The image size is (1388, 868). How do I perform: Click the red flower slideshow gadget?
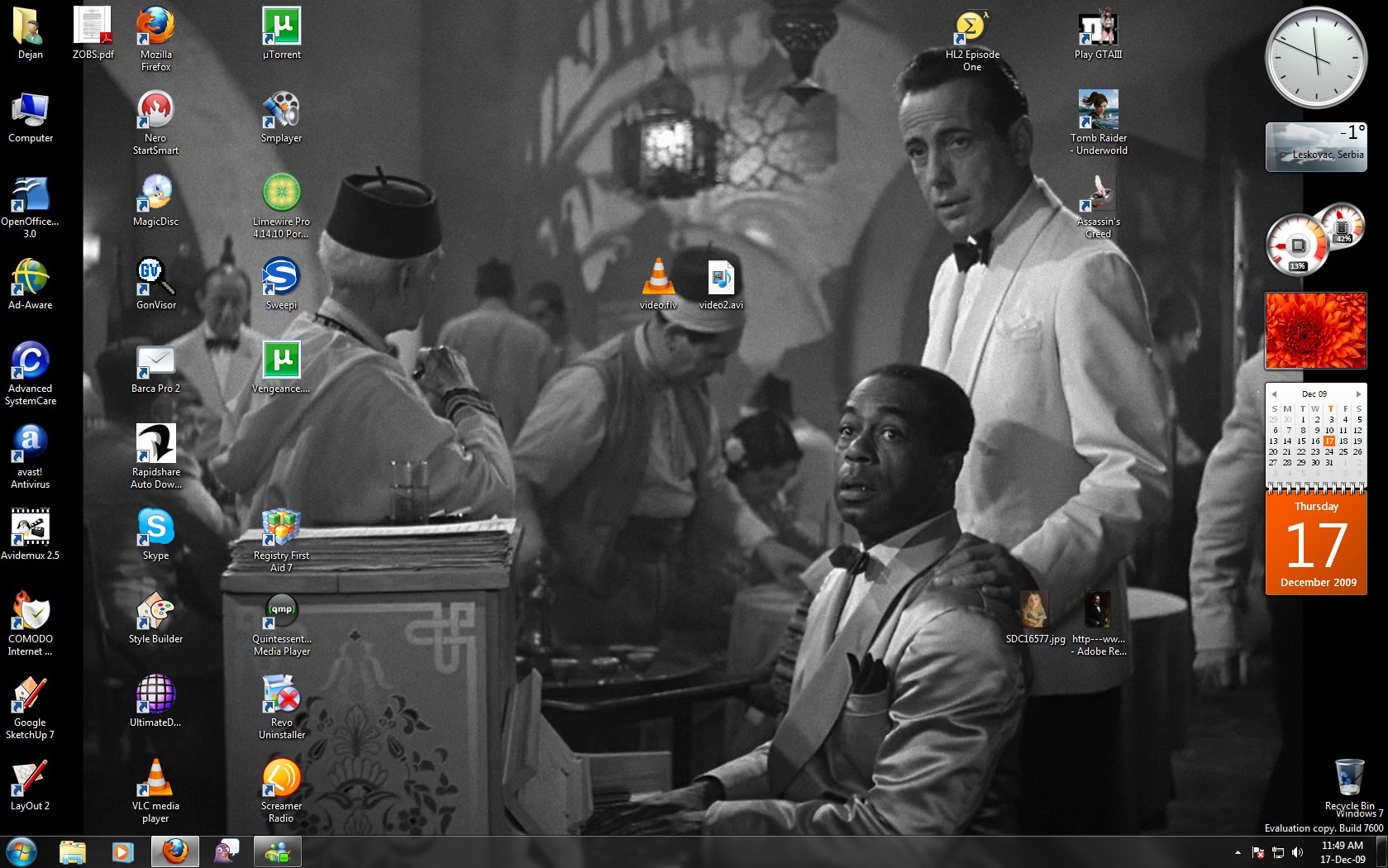click(1316, 331)
